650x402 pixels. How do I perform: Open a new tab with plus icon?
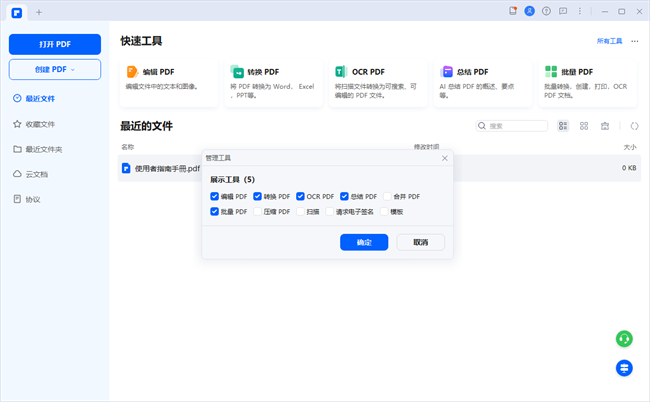[39, 12]
